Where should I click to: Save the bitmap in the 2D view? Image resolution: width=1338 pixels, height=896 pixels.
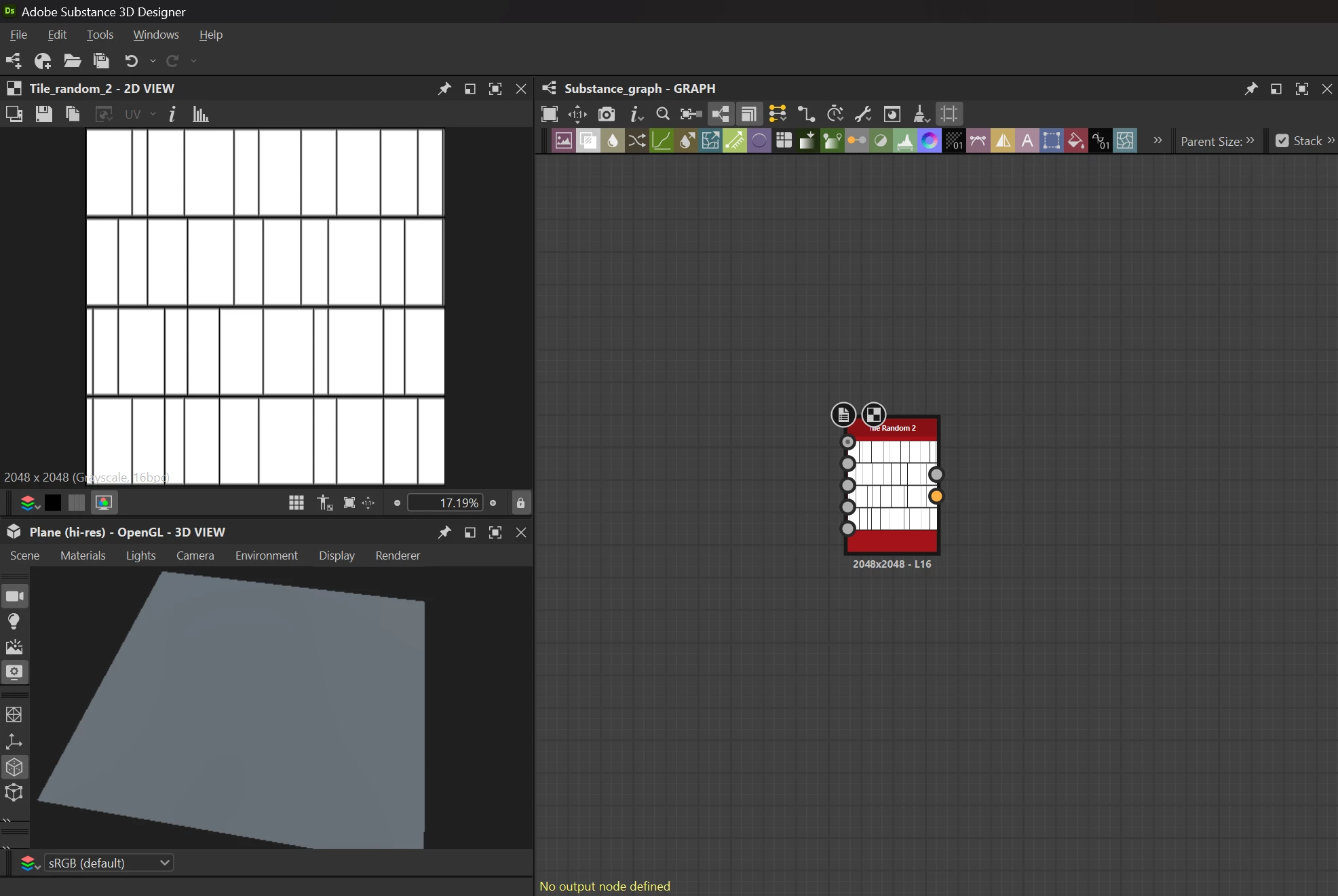pos(44,114)
